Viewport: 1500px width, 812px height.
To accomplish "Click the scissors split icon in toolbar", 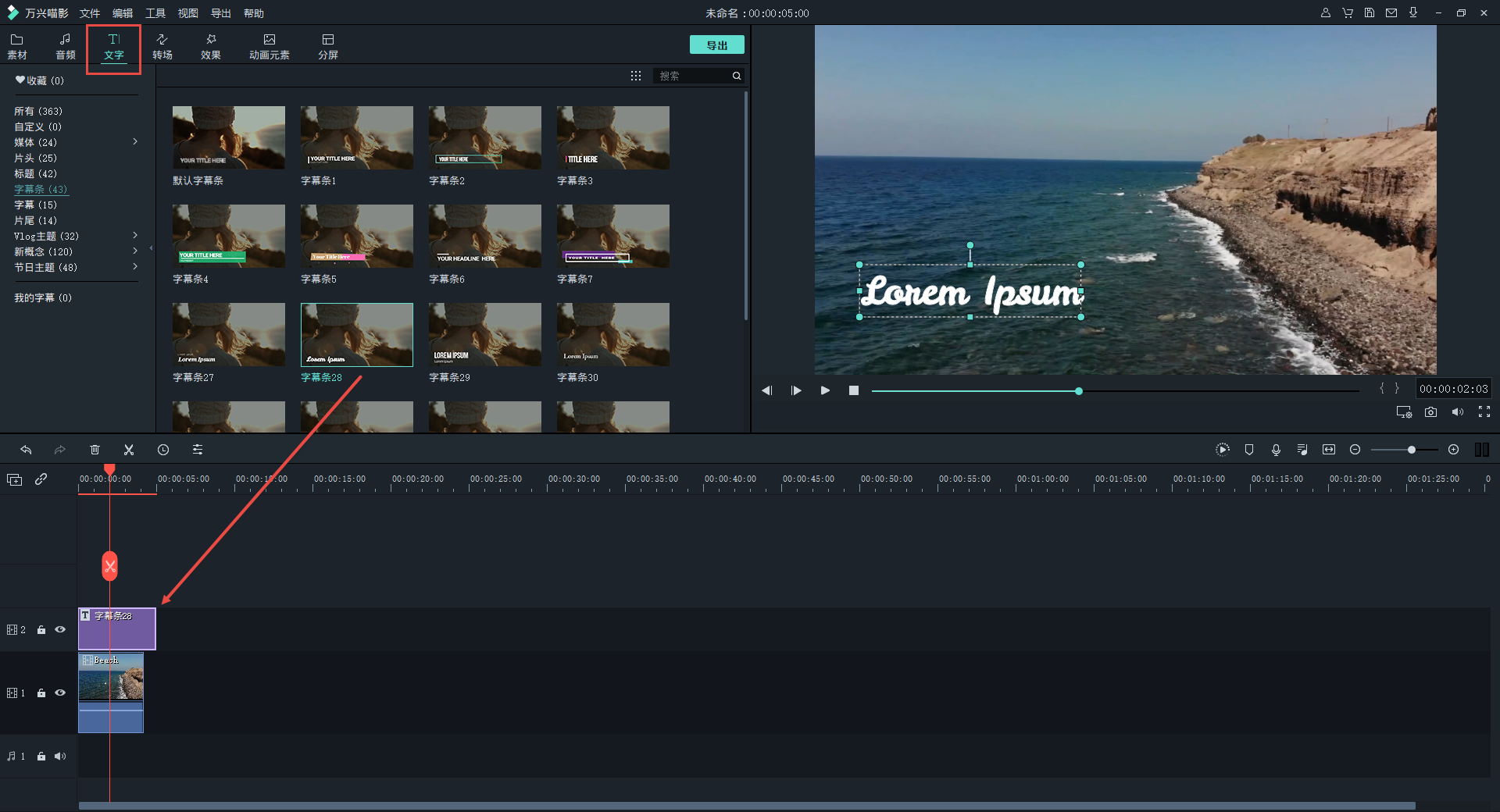I will [x=129, y=450].
